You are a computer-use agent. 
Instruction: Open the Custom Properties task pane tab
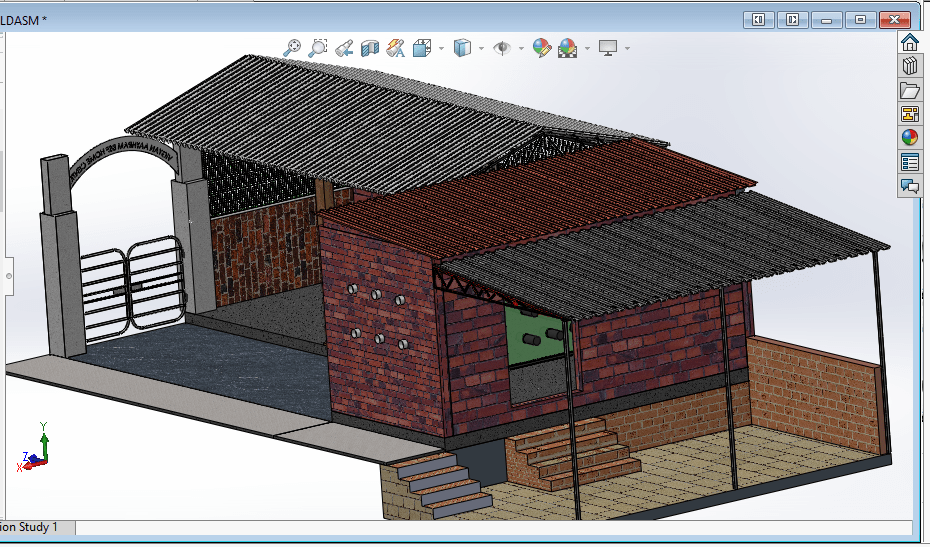909,162
